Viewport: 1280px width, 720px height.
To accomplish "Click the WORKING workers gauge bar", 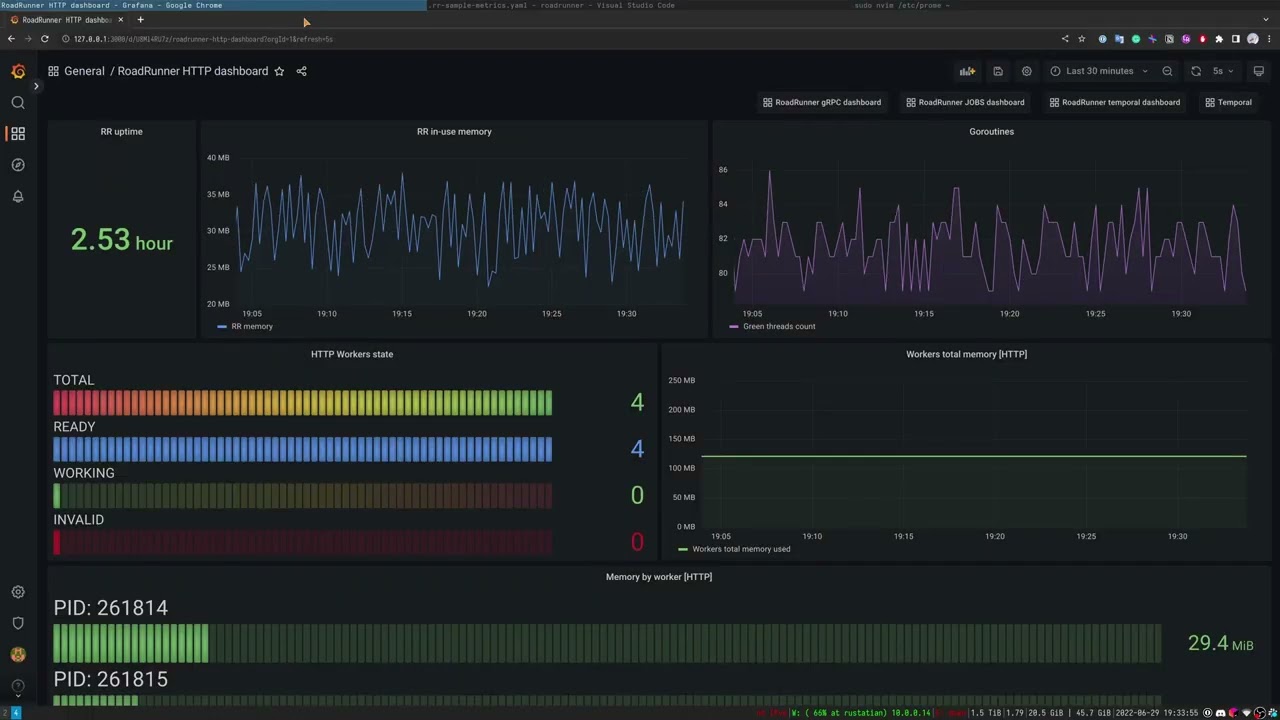I will [302, 496].
